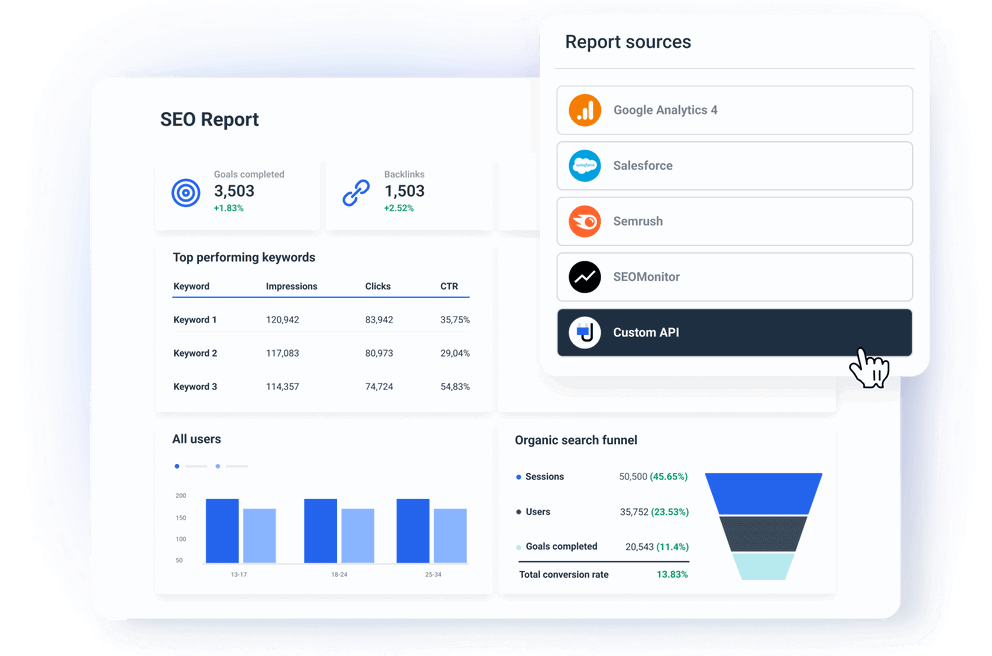The image size is (992, 656).
Task: Click the Google Analytics 4 orange icon
Action: point(585,110)
